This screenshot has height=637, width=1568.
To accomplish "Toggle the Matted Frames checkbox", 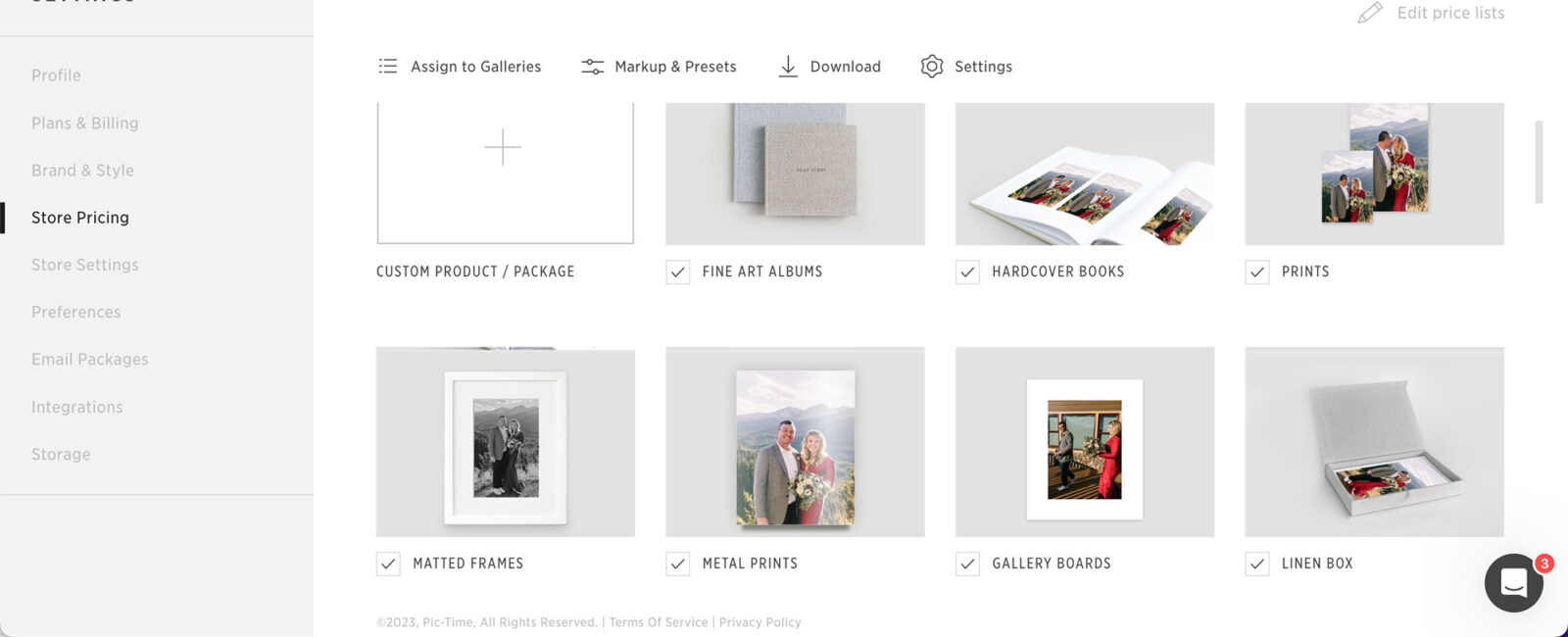I will click(x=388, y=563).
